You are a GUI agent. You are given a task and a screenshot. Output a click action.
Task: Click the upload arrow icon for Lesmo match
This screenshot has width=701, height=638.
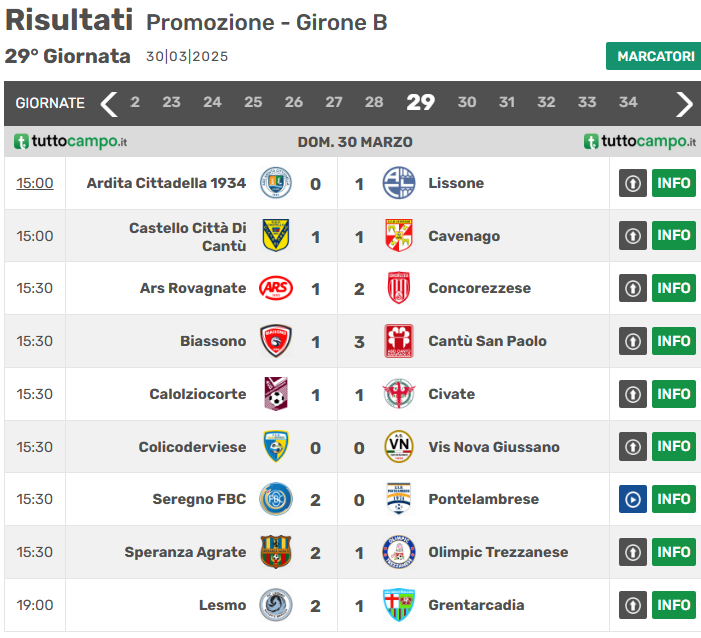tap(632, 605)
